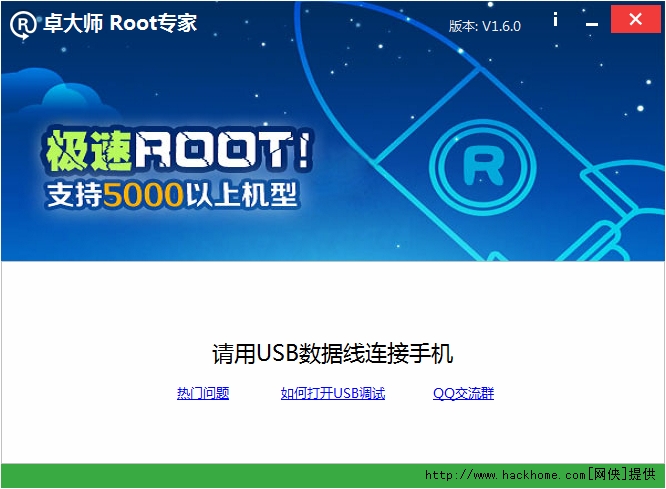The height and width of the screenshot is (489, 666).
Task: Click the info 'i' icon in title bar
Action: pos(555,19)
